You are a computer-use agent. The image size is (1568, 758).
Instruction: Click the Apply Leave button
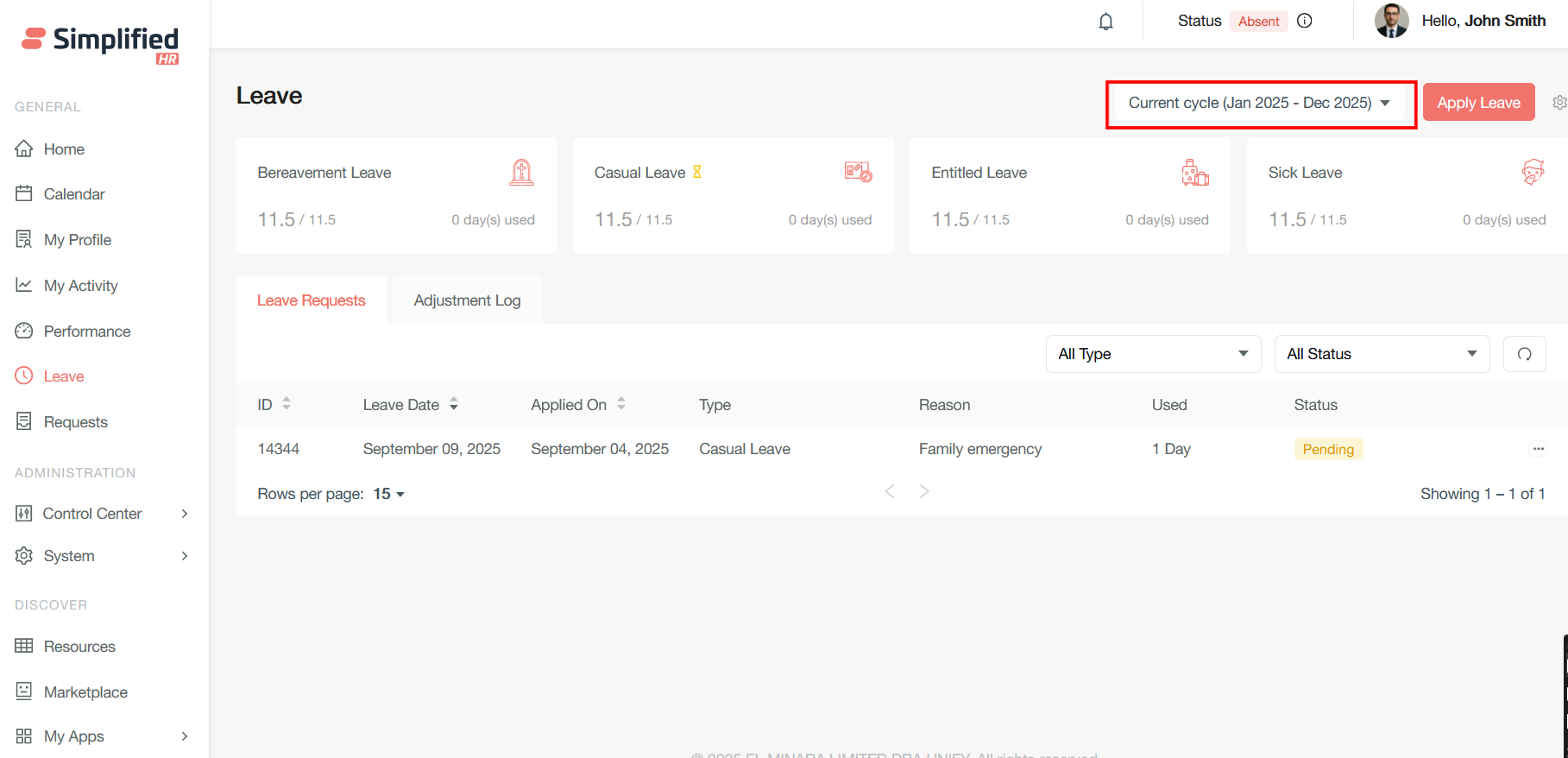(x=1477, y=103)
